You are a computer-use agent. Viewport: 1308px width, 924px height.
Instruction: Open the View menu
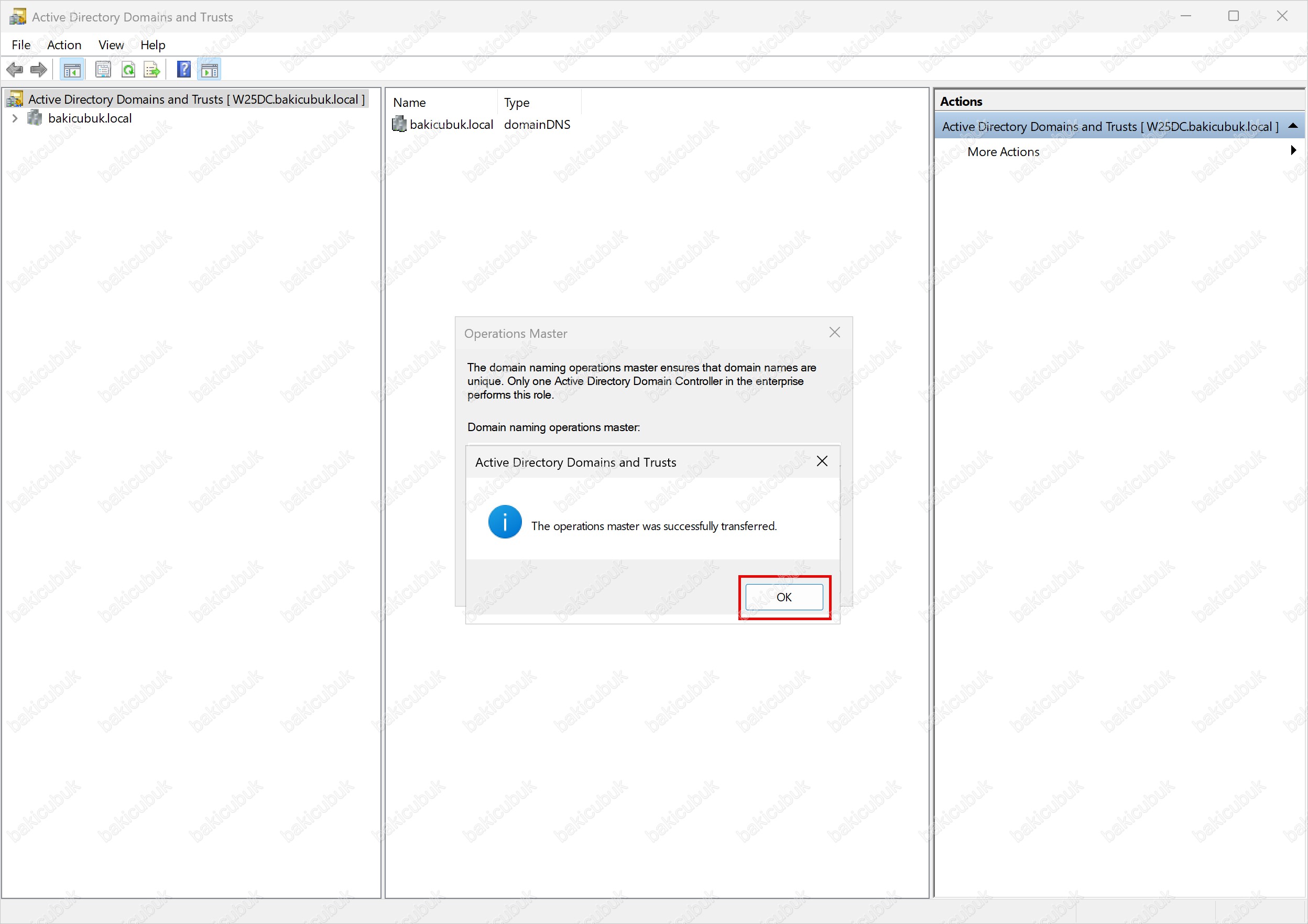tap(111, 45)
